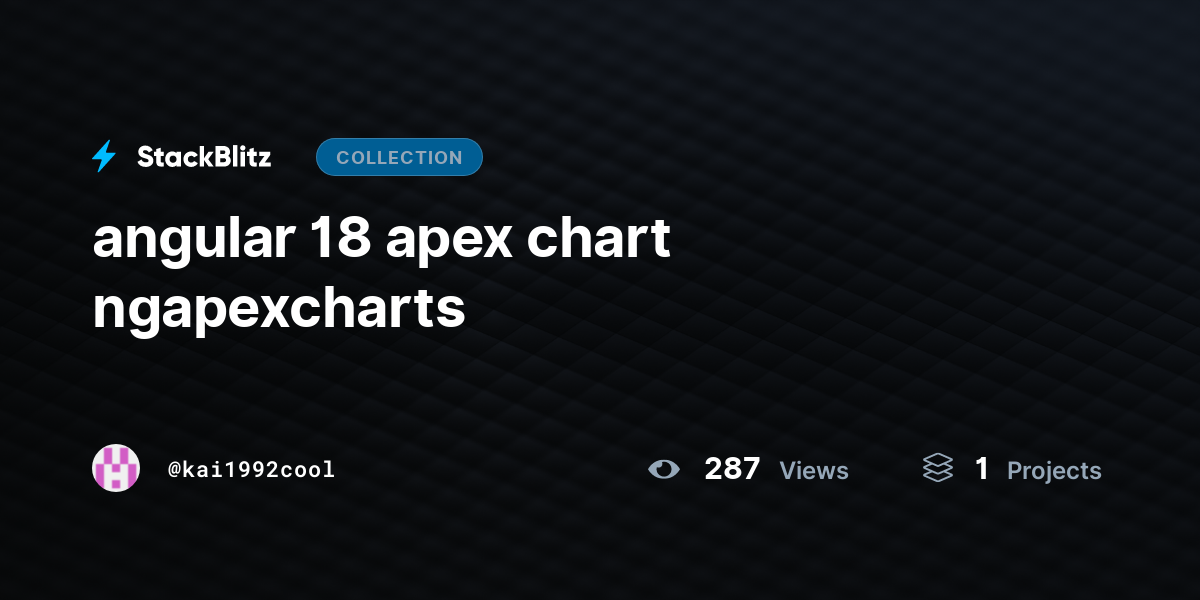1200x600 pixels.
Task: Click the letter V of Views
Action: pyautogui.click(x=788, y=470)
